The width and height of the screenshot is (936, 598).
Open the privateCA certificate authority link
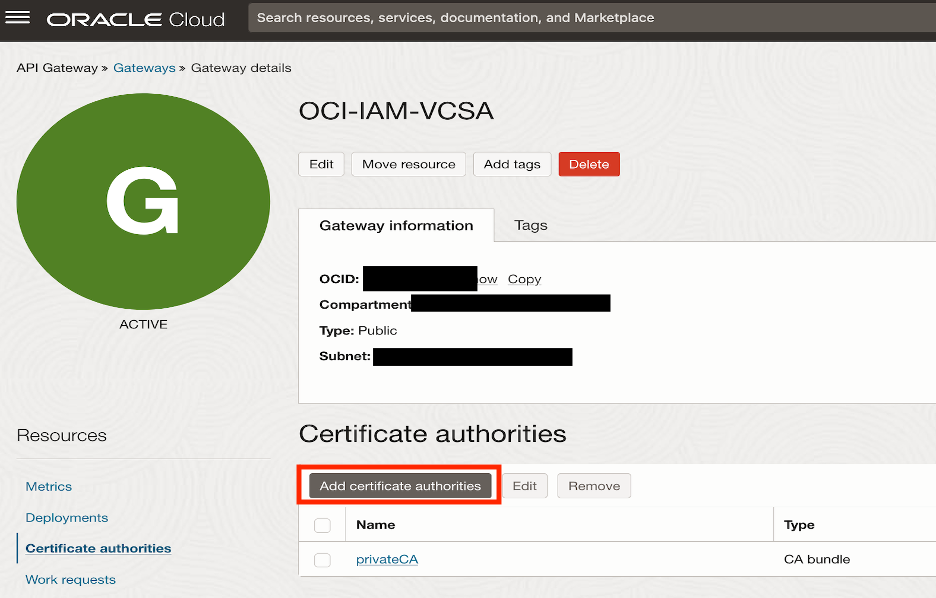pos(387,560)
